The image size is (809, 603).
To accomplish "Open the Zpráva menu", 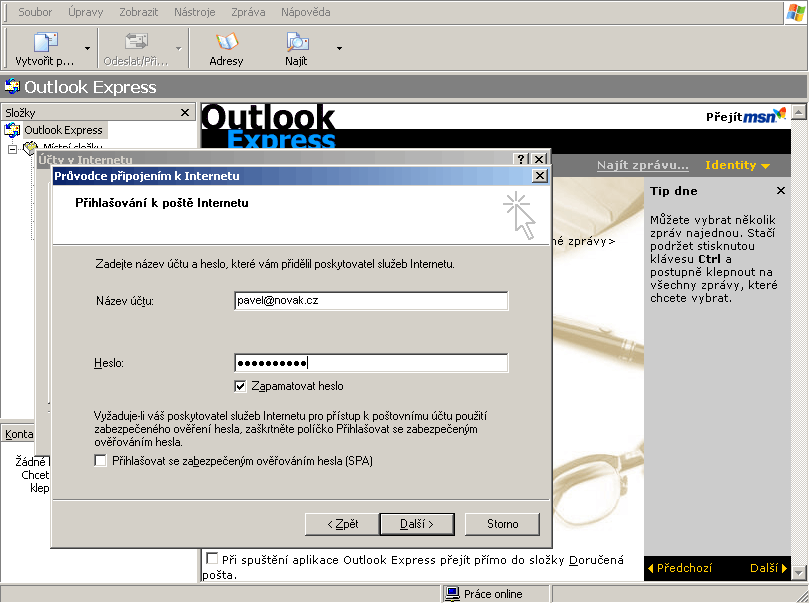I will point(248,12).
